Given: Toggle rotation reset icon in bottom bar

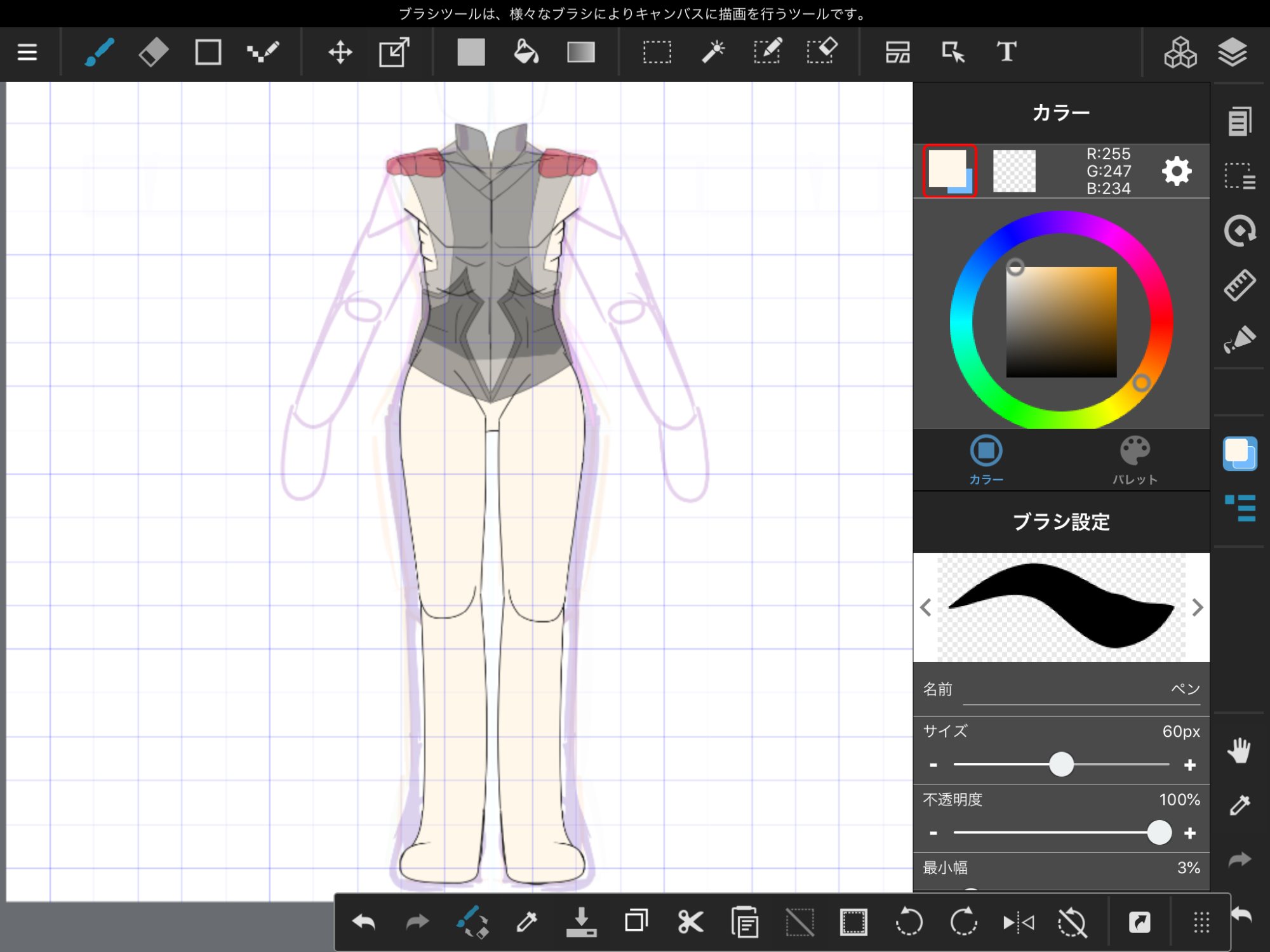Looking at the screenshot, I should point(1073,922).
